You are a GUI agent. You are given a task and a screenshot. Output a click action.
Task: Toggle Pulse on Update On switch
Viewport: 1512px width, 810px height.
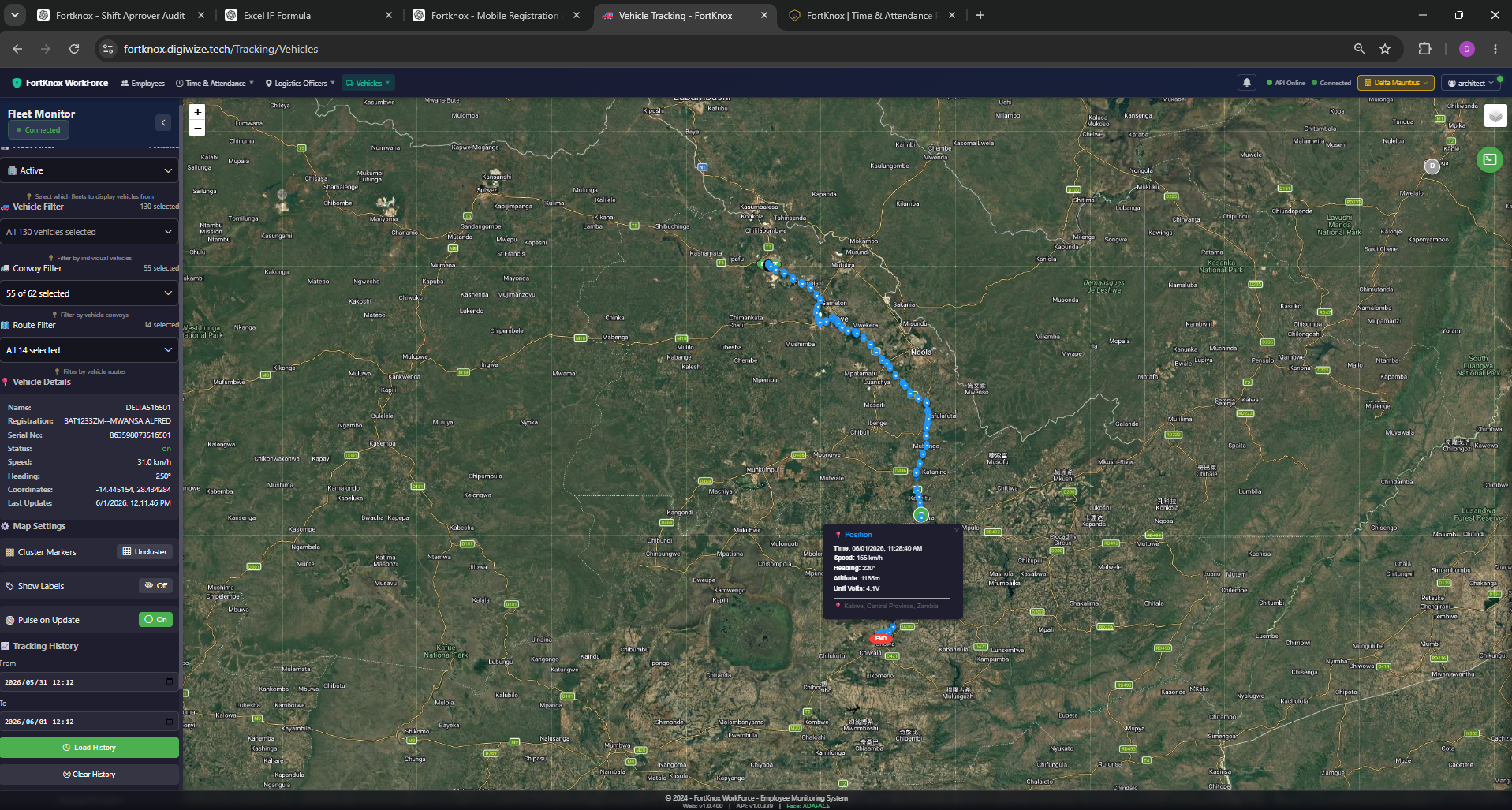coord(155,620)
